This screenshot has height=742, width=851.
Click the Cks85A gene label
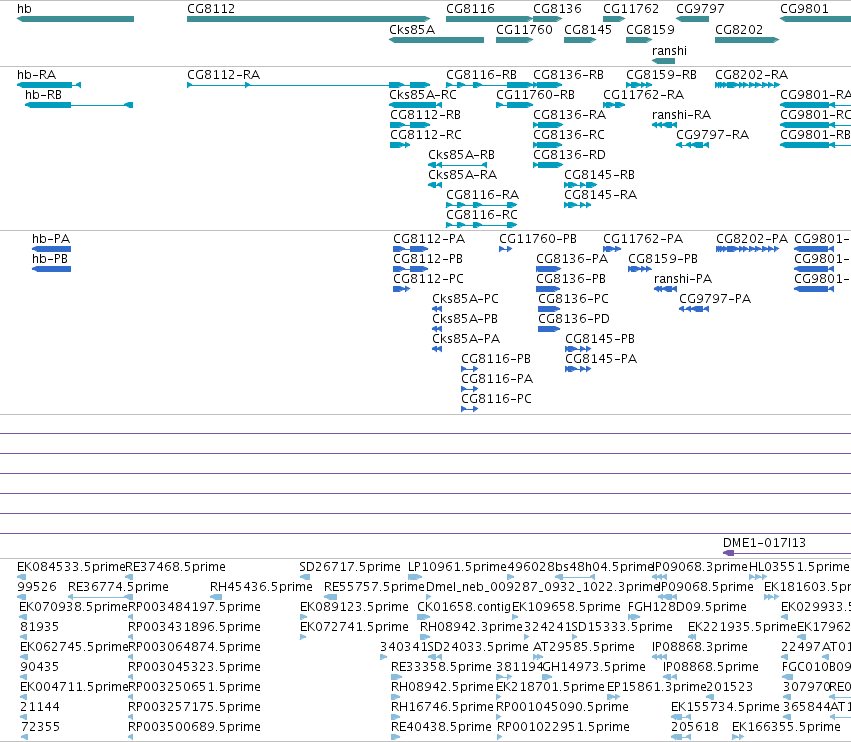(412, 30)
